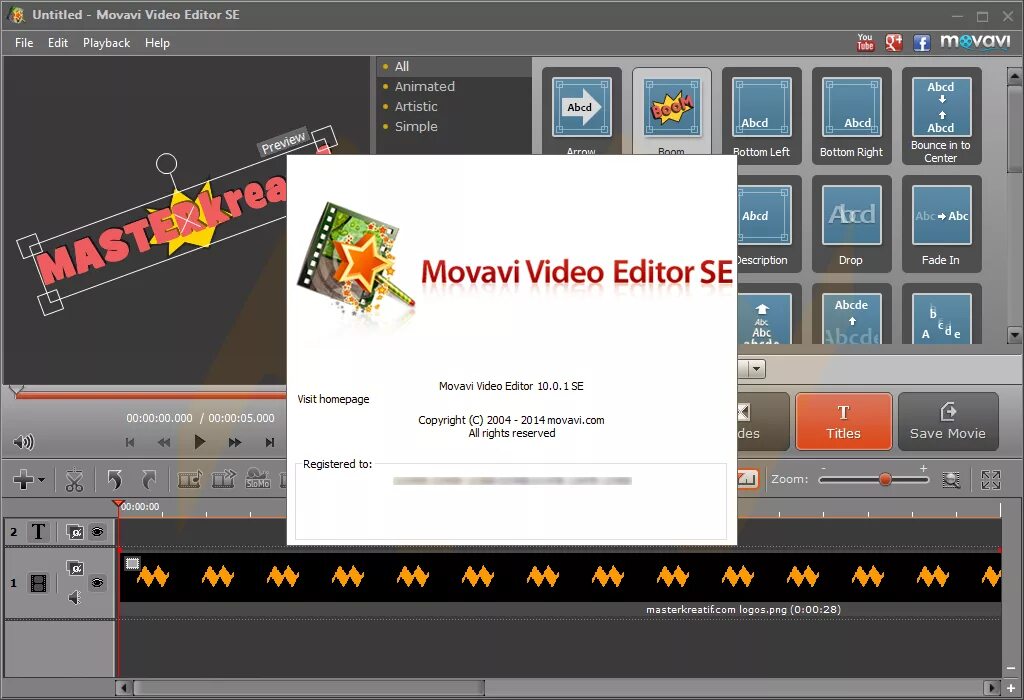Open the dropdown arrow below the titles gallery
This screenshot has width=1024, height=700.
tap(756, 369)
